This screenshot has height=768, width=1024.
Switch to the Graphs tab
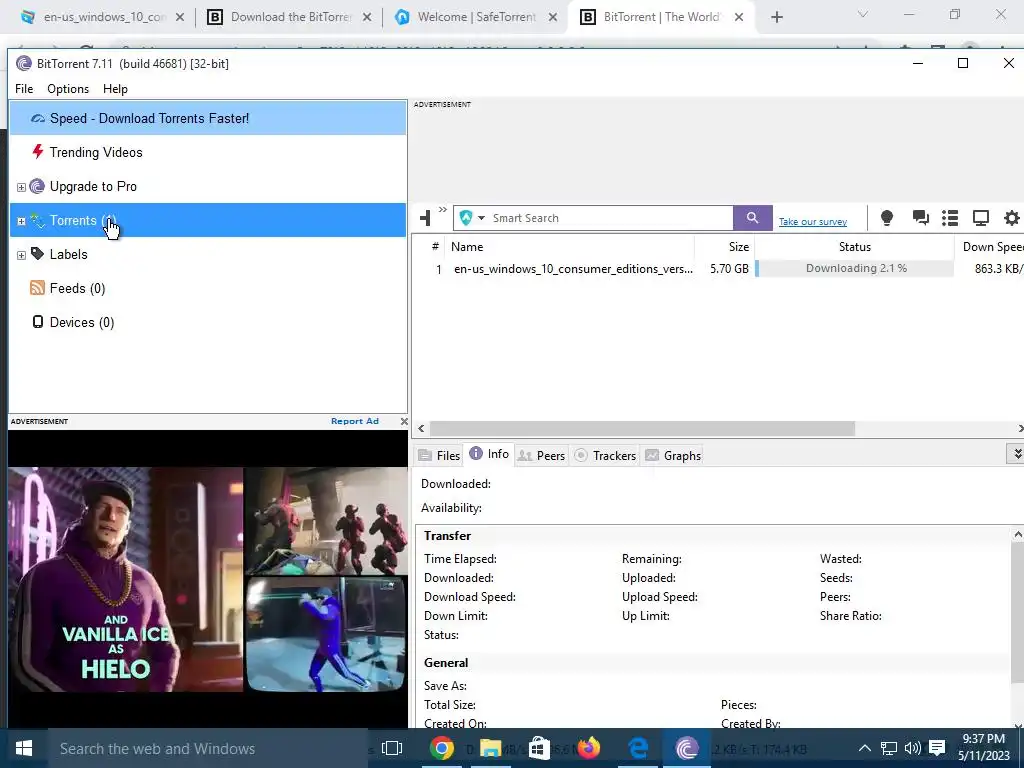[x=673, y=455]
